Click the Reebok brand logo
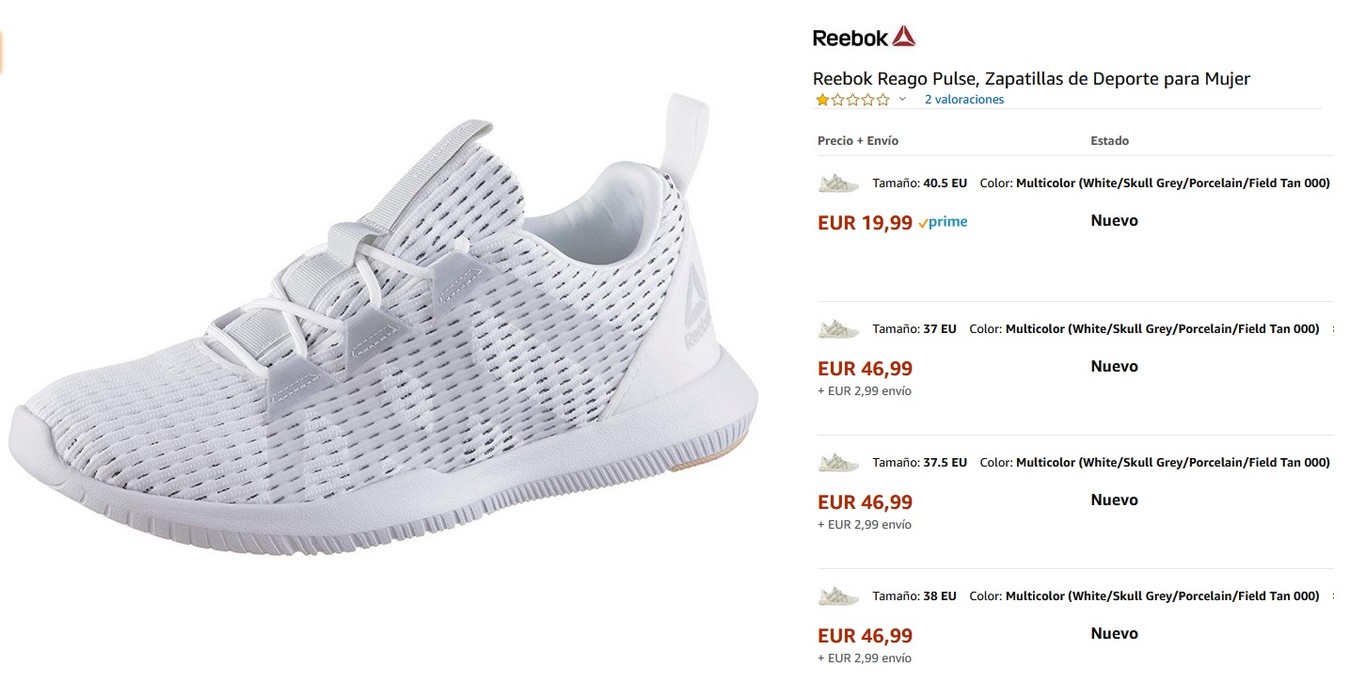Viewport: 1366px width, 698px height. coord(863,37)
